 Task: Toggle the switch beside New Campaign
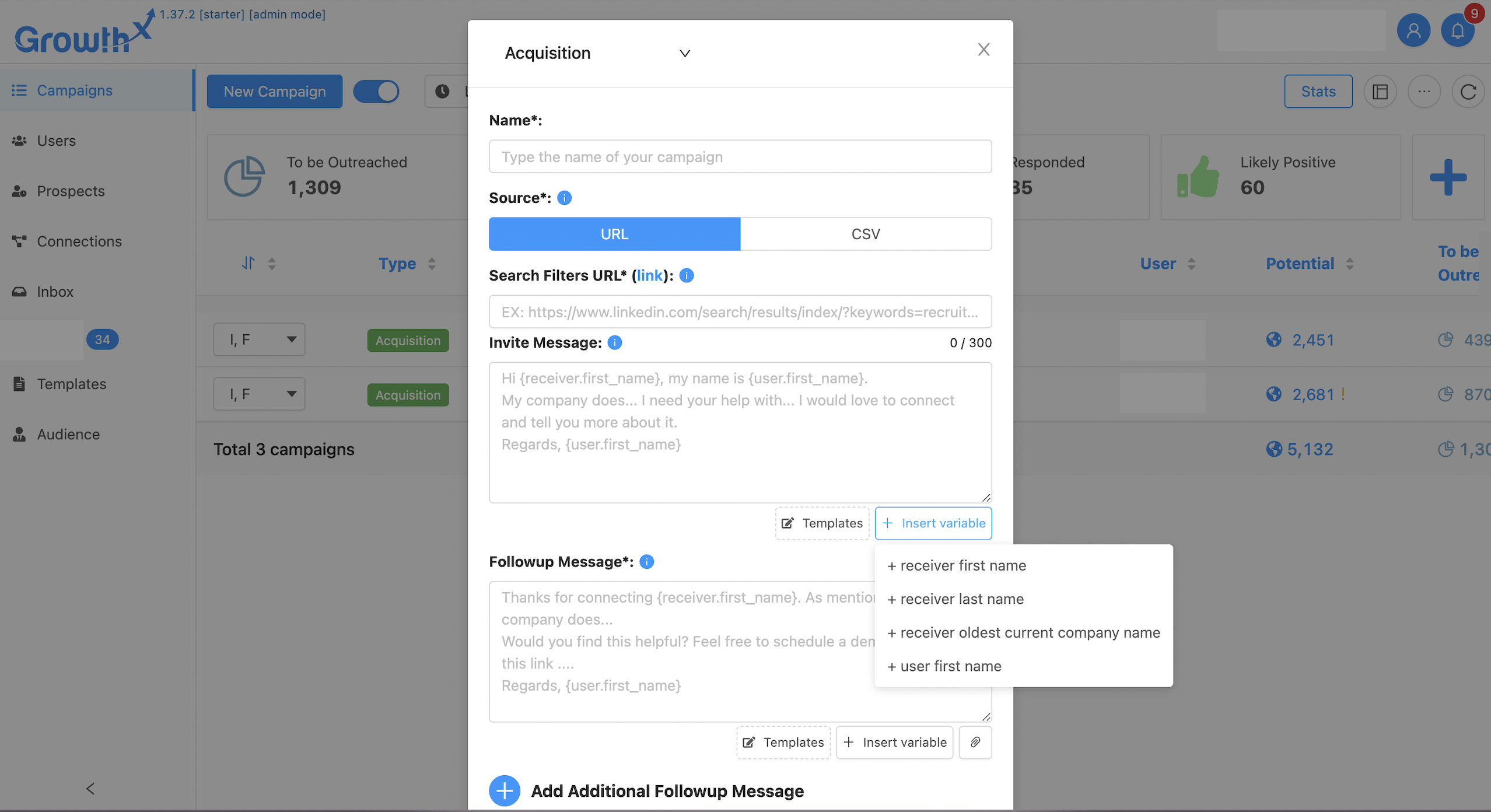[x=376, y=92]
